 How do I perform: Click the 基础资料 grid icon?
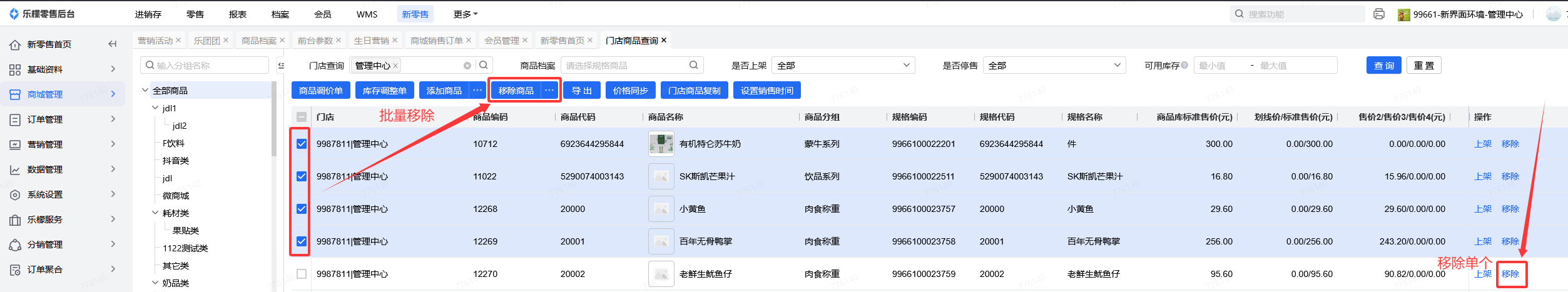[15, 69]
